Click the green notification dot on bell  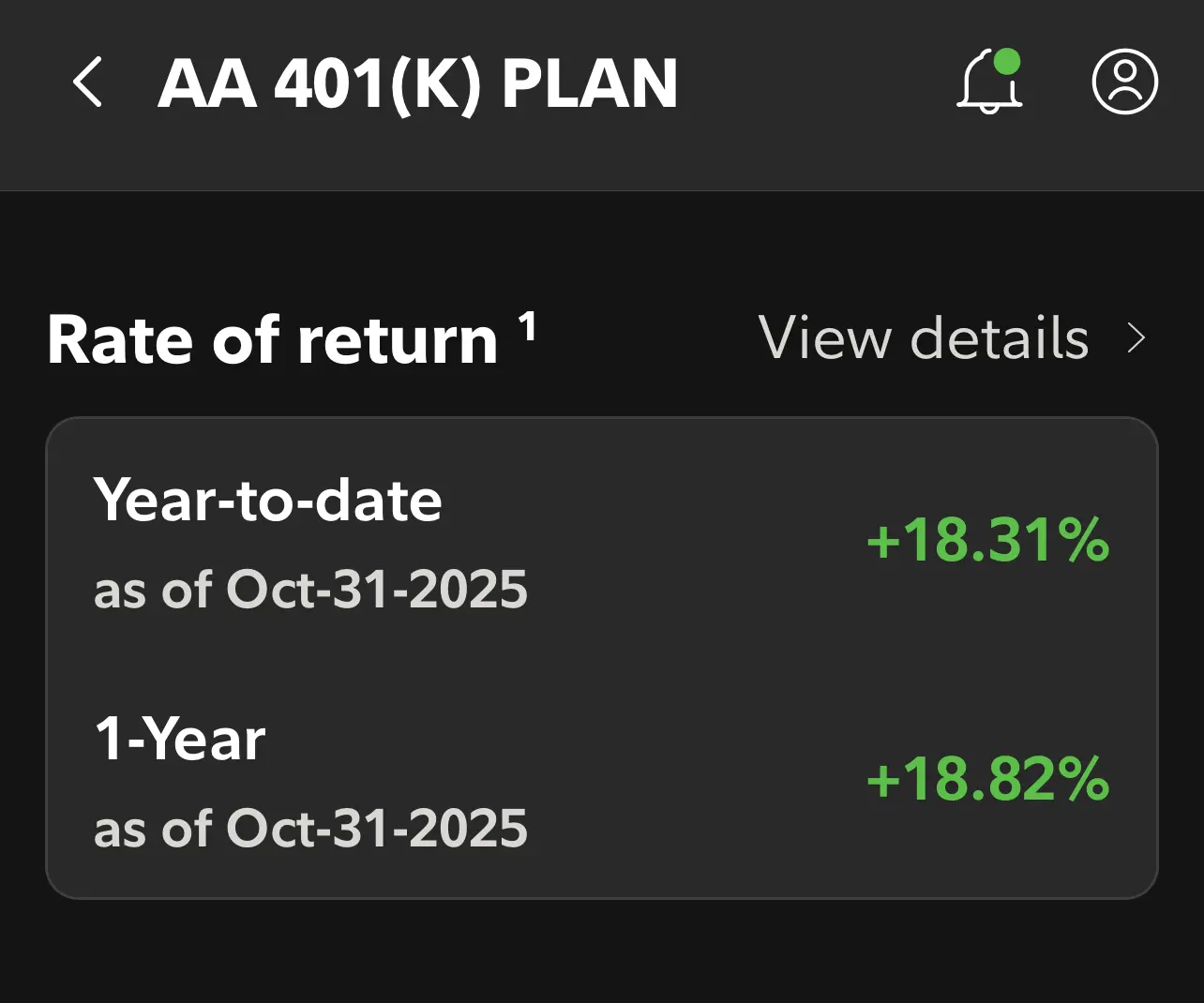(x=1006, y=62)
